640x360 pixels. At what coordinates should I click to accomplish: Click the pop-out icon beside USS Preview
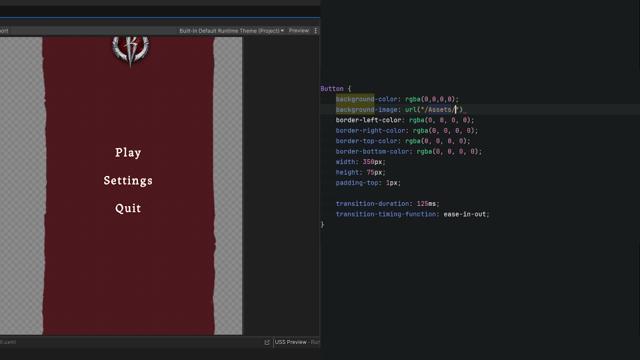point(267,342)
